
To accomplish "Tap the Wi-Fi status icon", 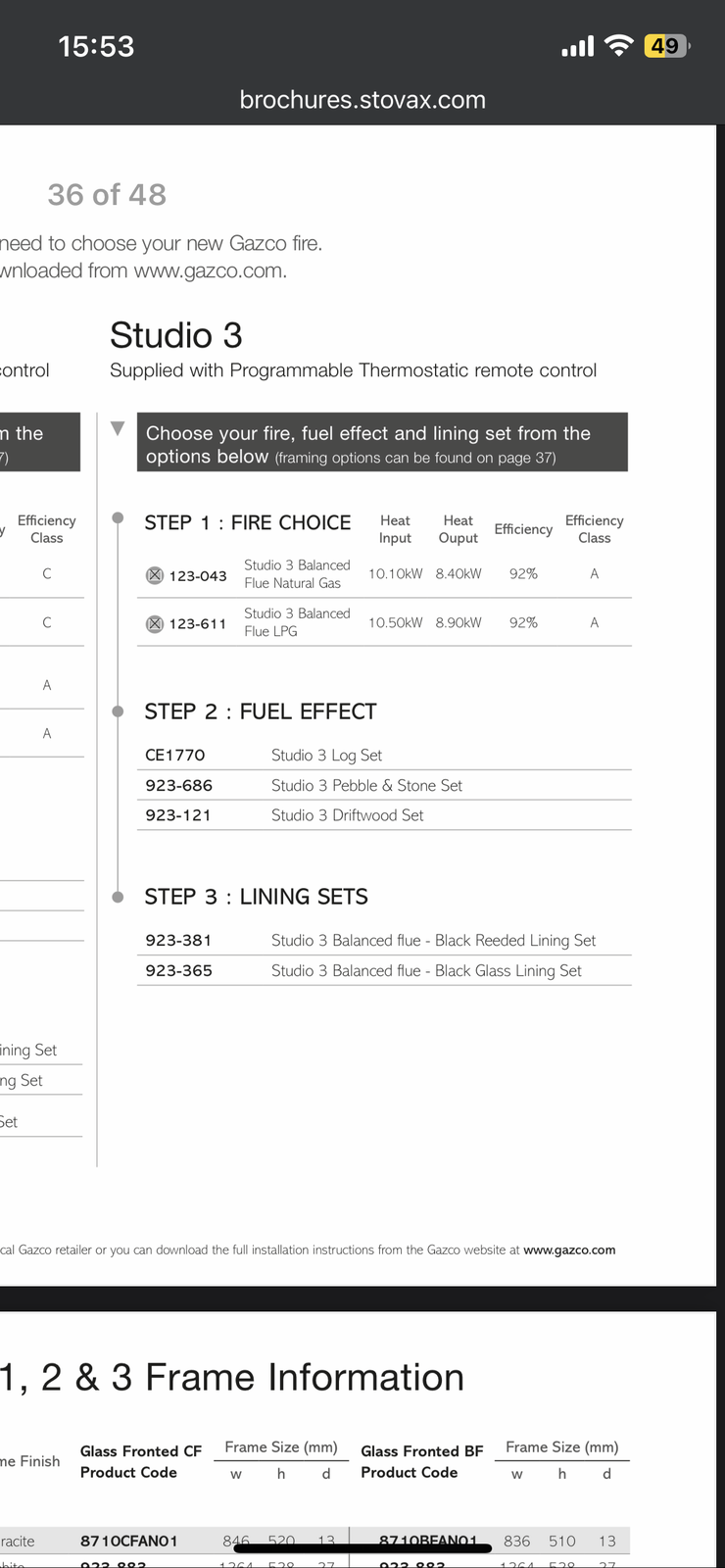I will coord(619,45).
